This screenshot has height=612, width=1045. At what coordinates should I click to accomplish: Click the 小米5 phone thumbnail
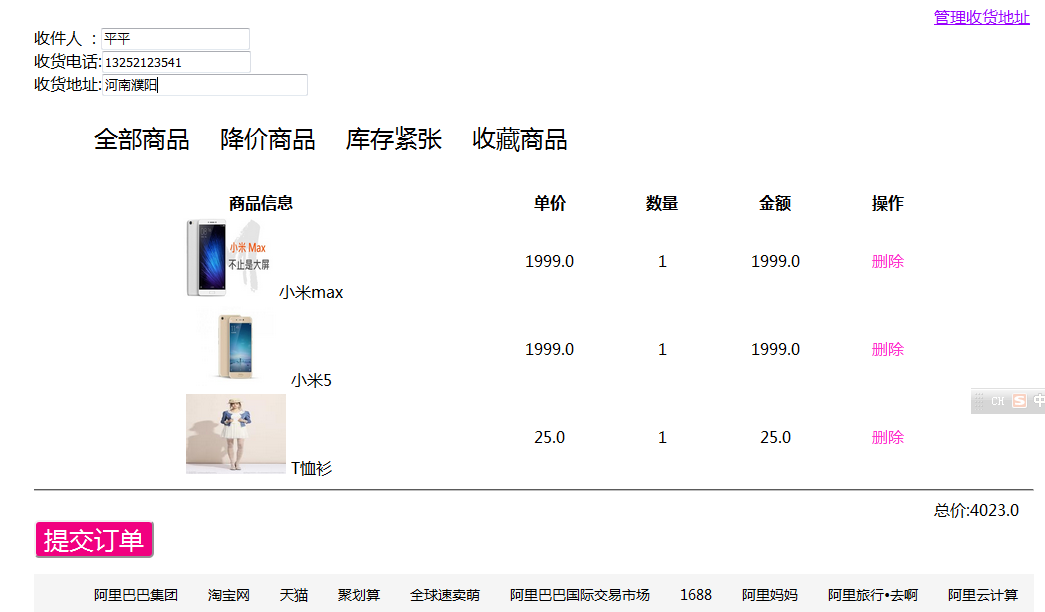[235, 347]
